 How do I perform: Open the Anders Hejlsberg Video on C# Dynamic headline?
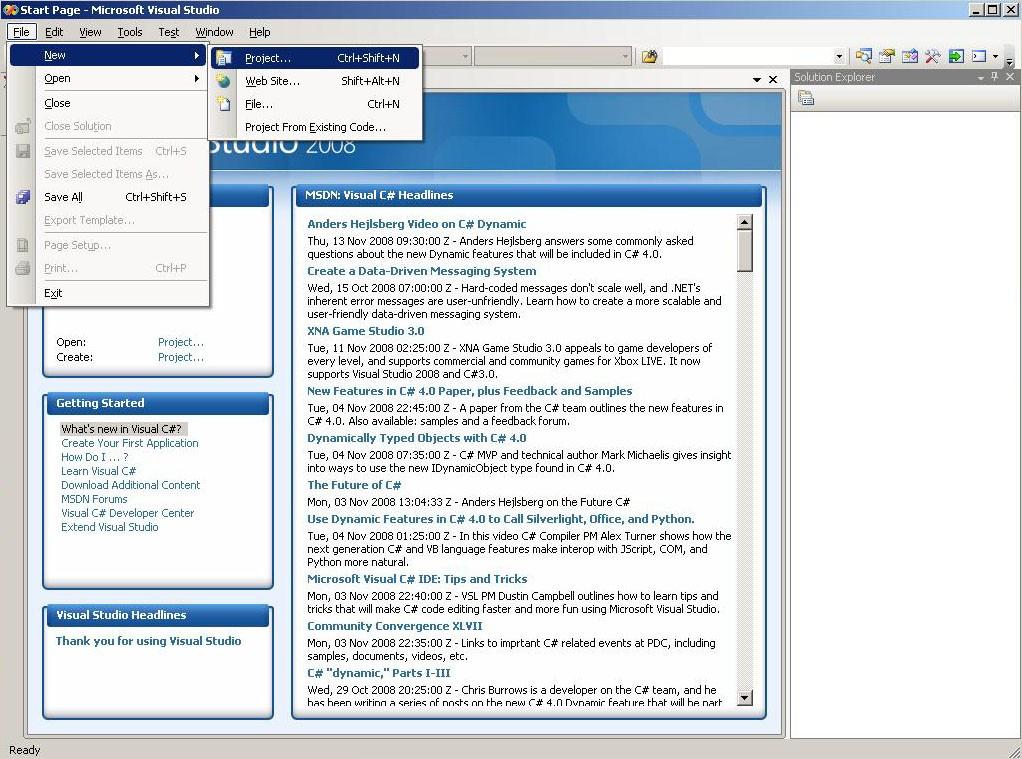416,224
